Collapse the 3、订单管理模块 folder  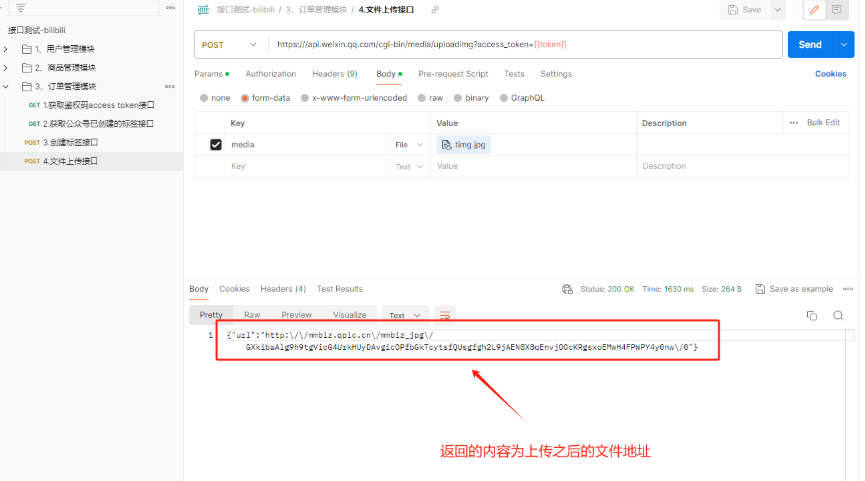coord(6,87)
